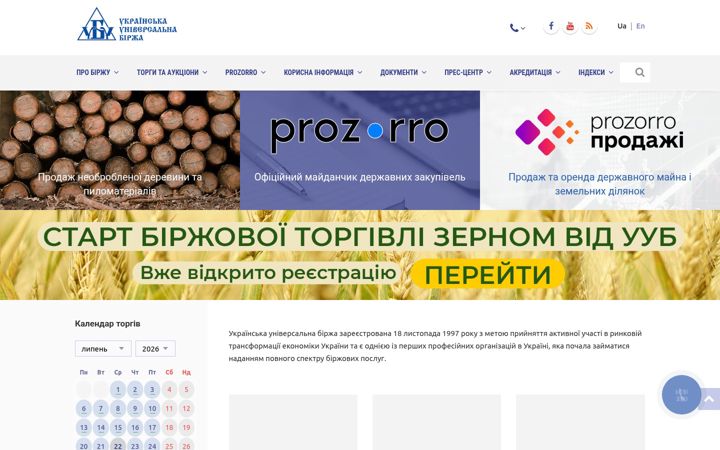The width and height of the screenshot is (720, 450).
Task: Select calendar day 11
Action: point(169,408)
